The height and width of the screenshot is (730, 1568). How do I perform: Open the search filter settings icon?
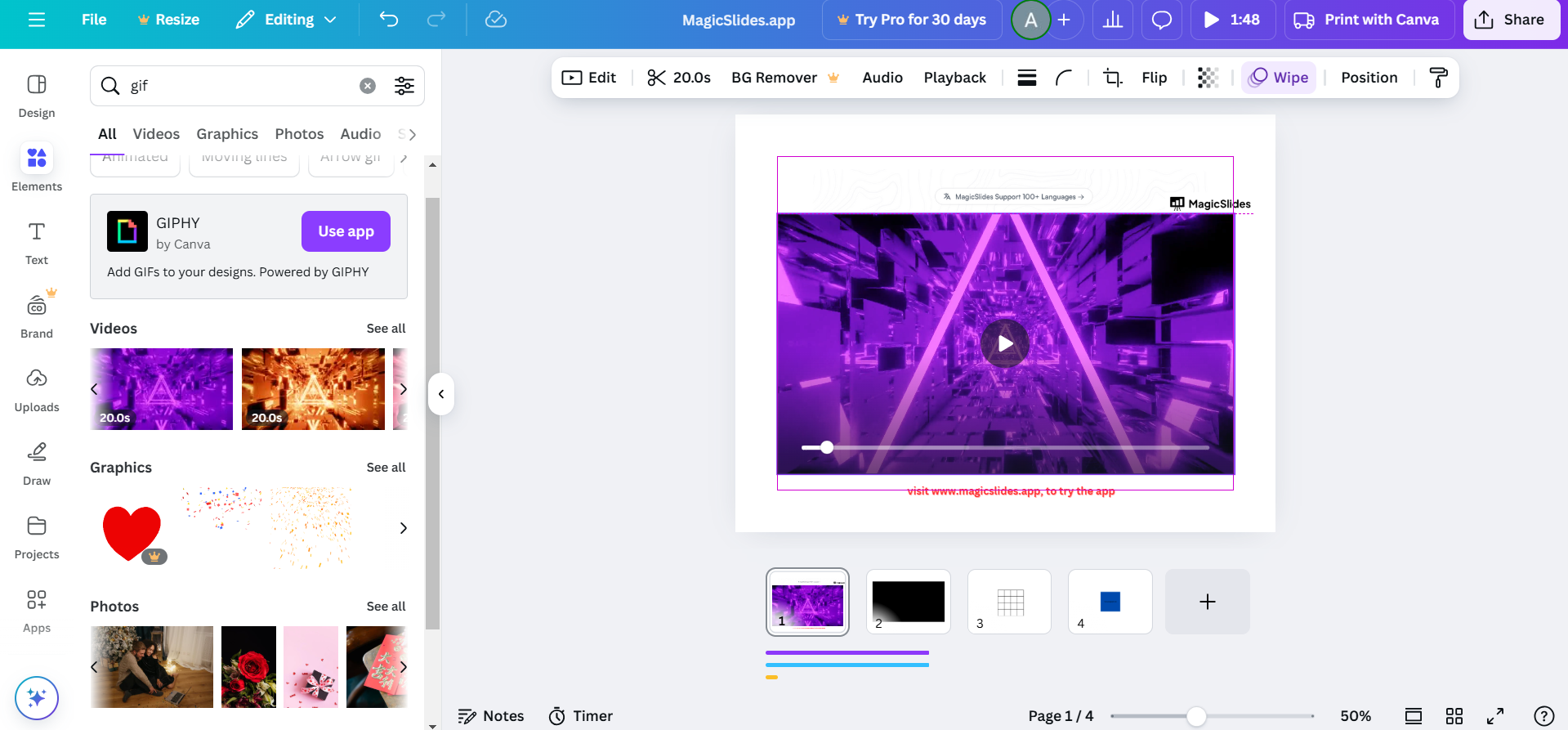pyautogui.click(x=404, y=86)
